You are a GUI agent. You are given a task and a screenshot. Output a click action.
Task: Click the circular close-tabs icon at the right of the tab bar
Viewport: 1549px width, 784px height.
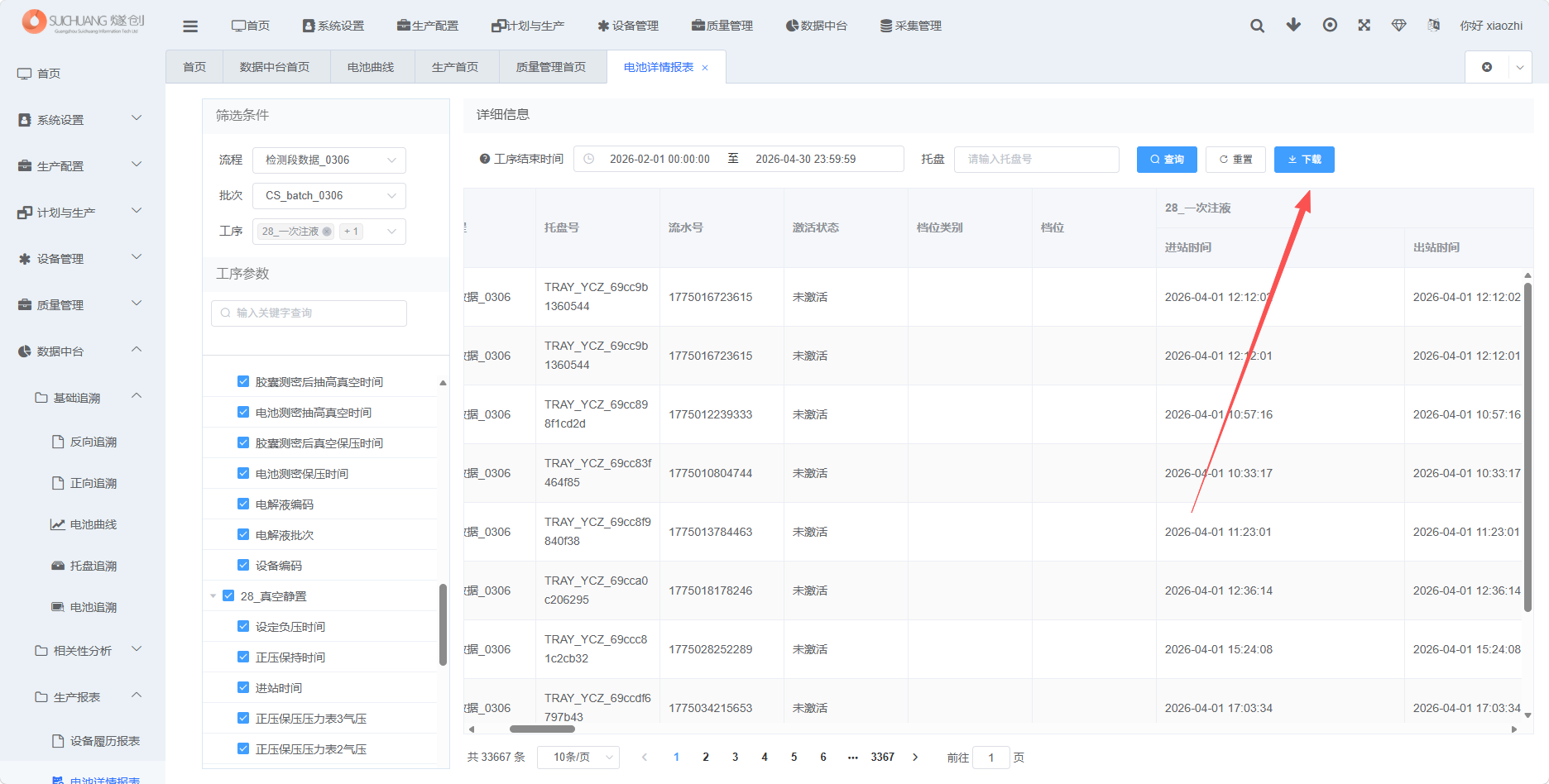click(1487, 67)
